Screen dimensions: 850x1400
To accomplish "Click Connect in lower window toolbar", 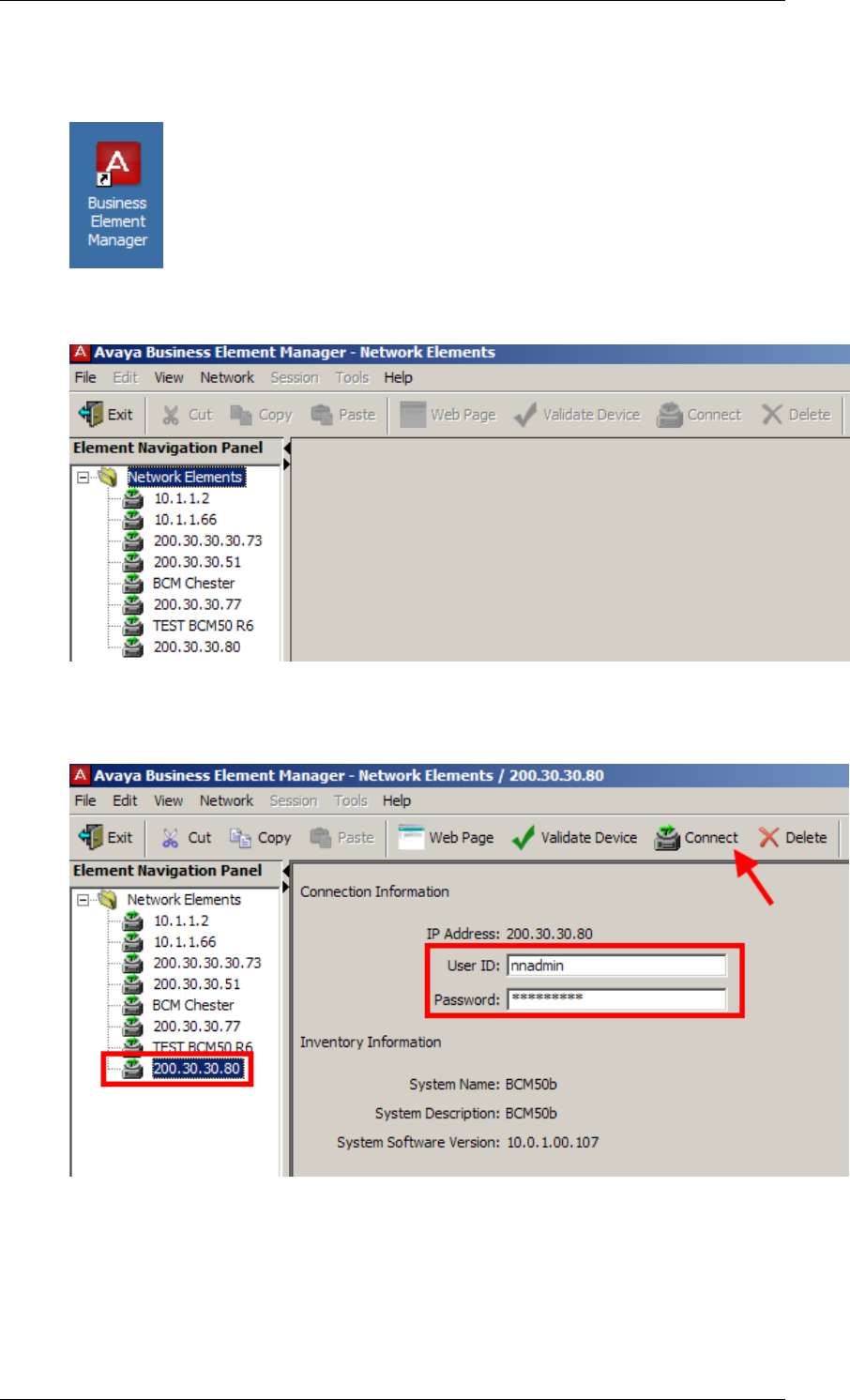I will click(697, 838).
